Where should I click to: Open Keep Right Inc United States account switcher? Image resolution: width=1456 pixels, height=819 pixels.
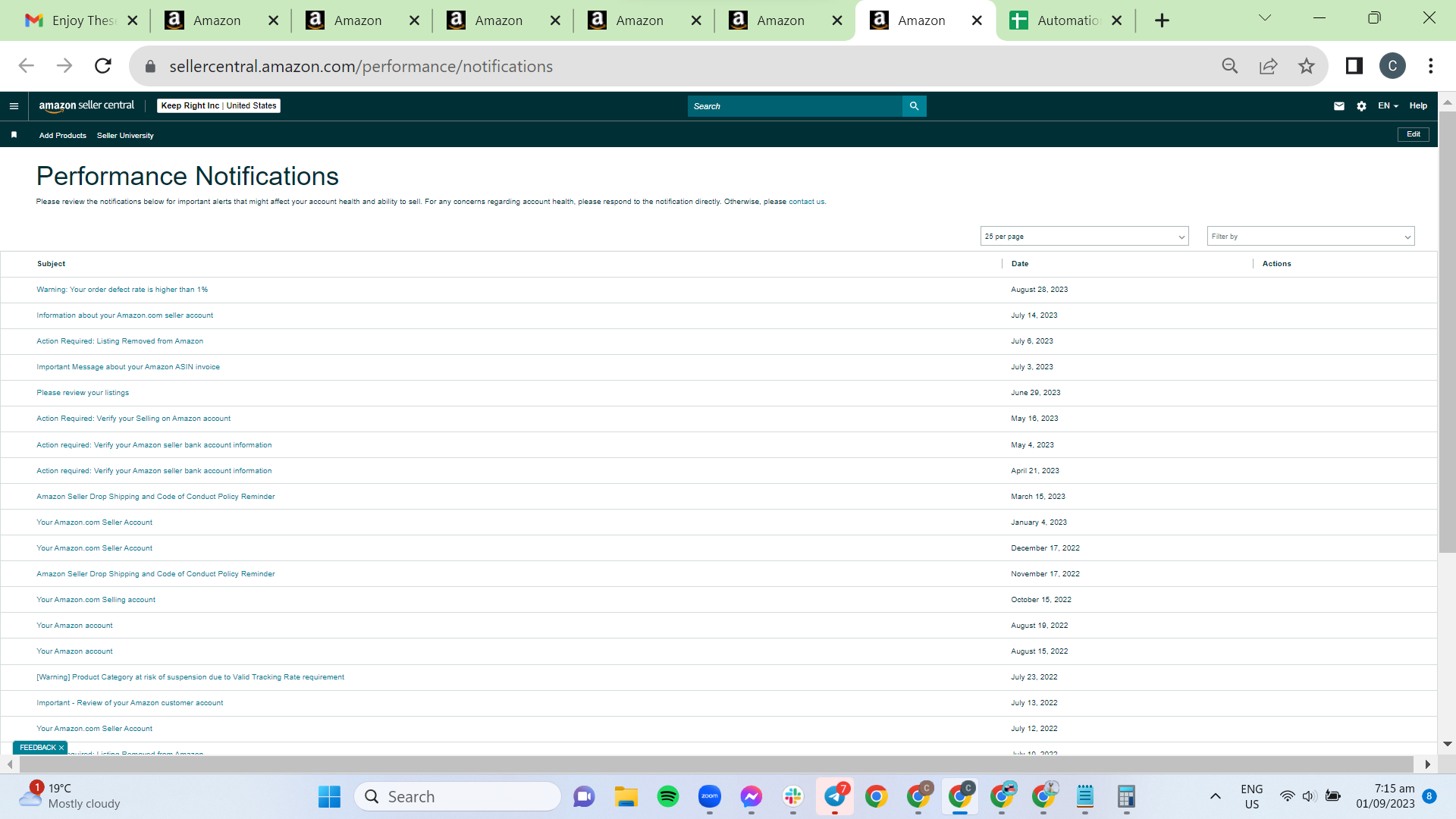pyautogui.click(x=218, y=106)
